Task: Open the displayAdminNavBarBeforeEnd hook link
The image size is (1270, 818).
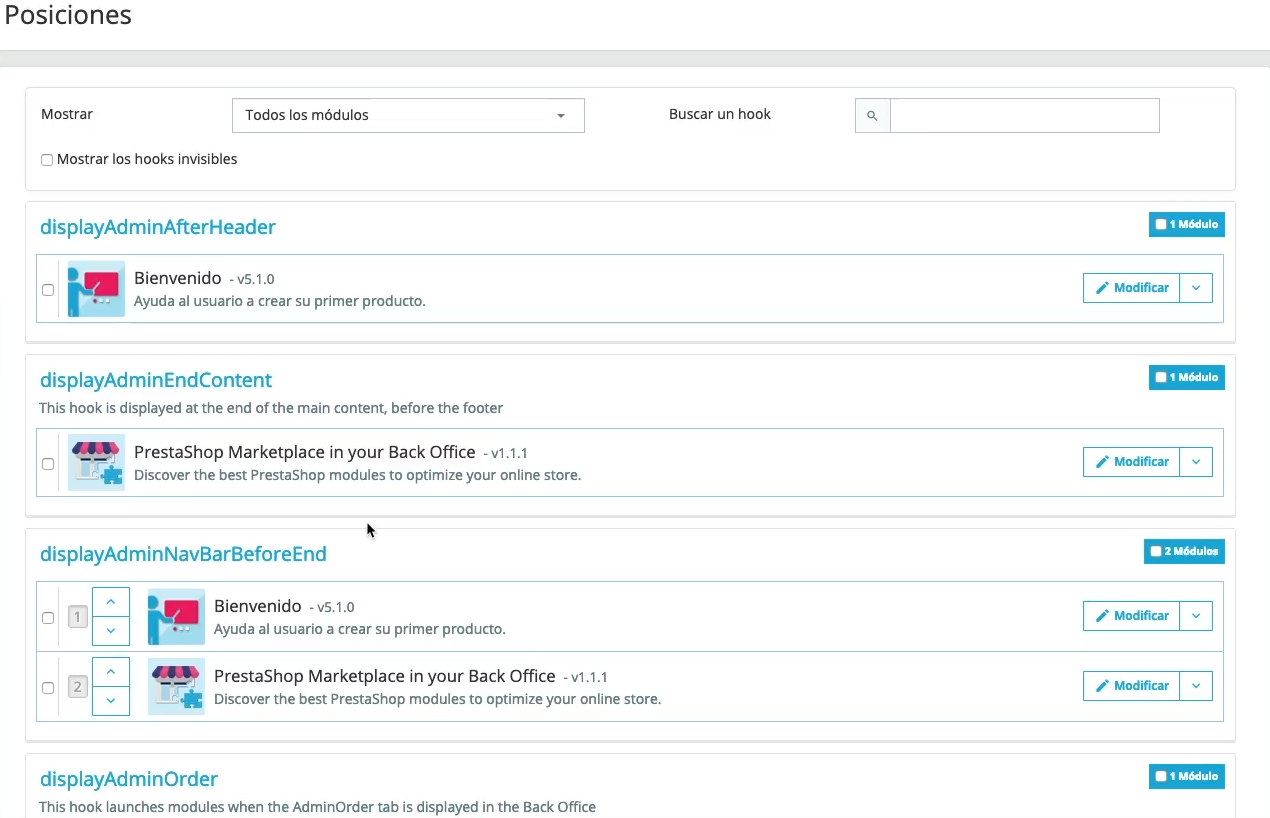Action: 183,554
